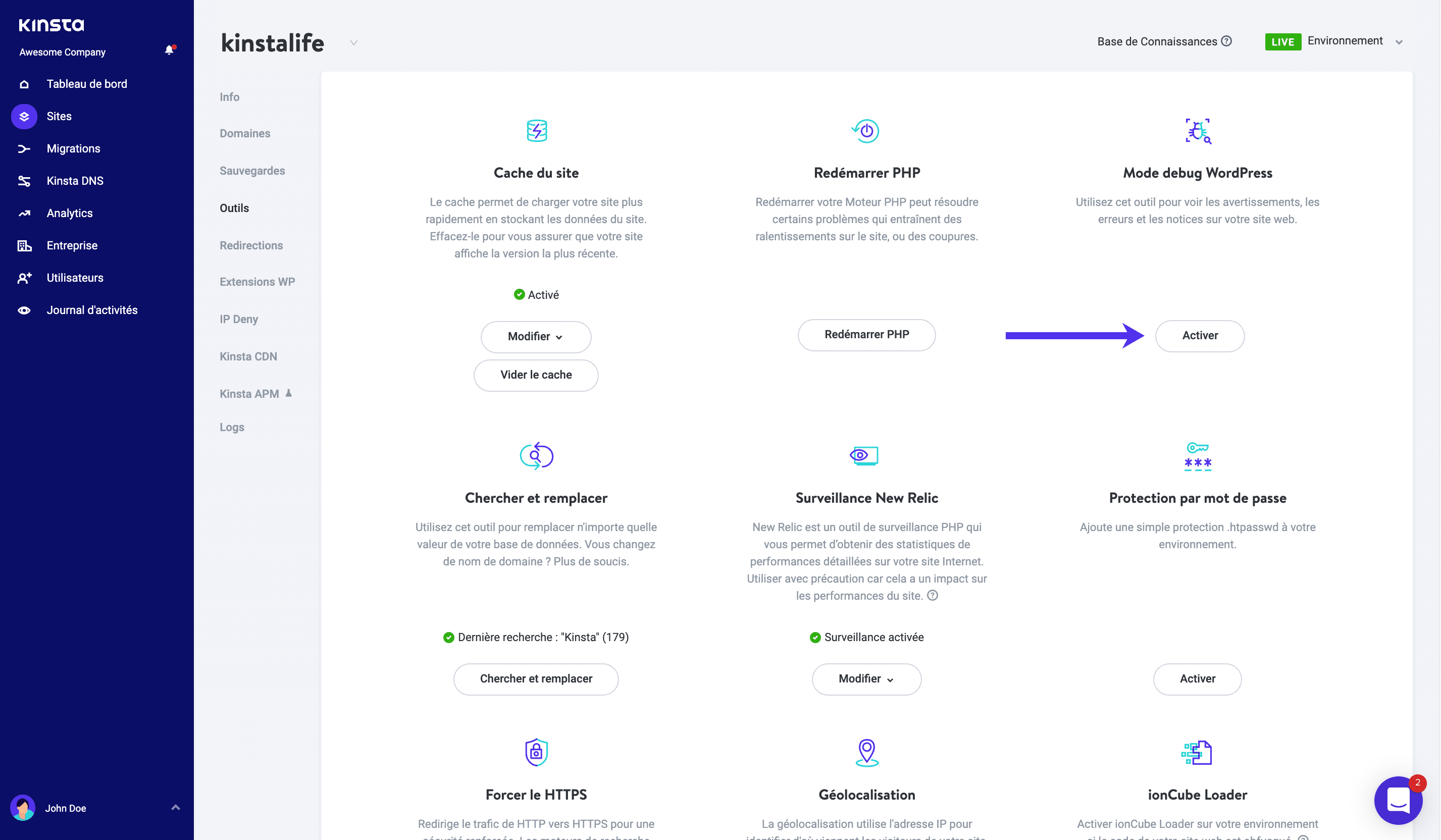Open Analytics via the chart icon

tap(24, 213)
